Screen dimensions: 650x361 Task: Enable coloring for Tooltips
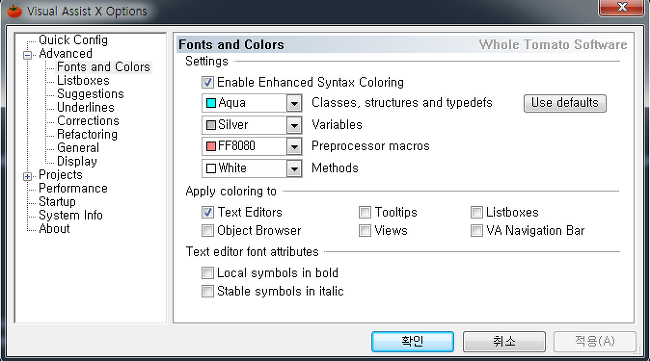point(365,212)
